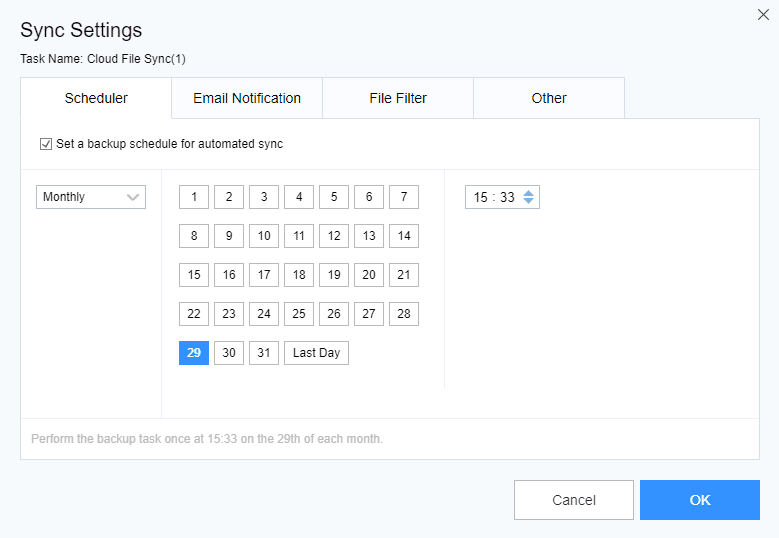Select day 7 of the month
Image resolution: width=779 pixels, height=538 pixels.
404,197
